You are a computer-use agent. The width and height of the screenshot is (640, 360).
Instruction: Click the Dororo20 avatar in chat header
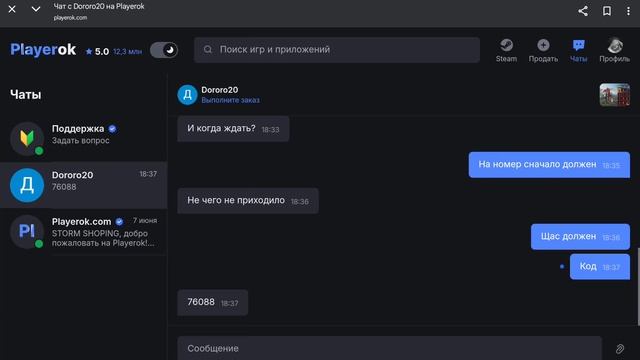pyautogui.click(x=187, y=95)
